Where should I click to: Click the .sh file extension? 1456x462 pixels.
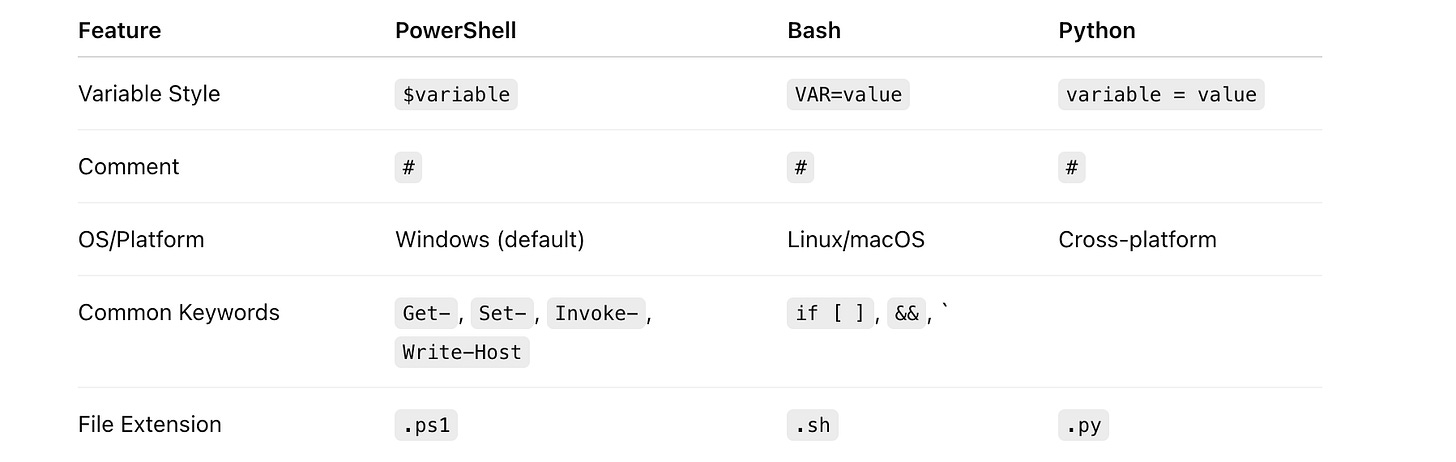(x=812, y=425)
